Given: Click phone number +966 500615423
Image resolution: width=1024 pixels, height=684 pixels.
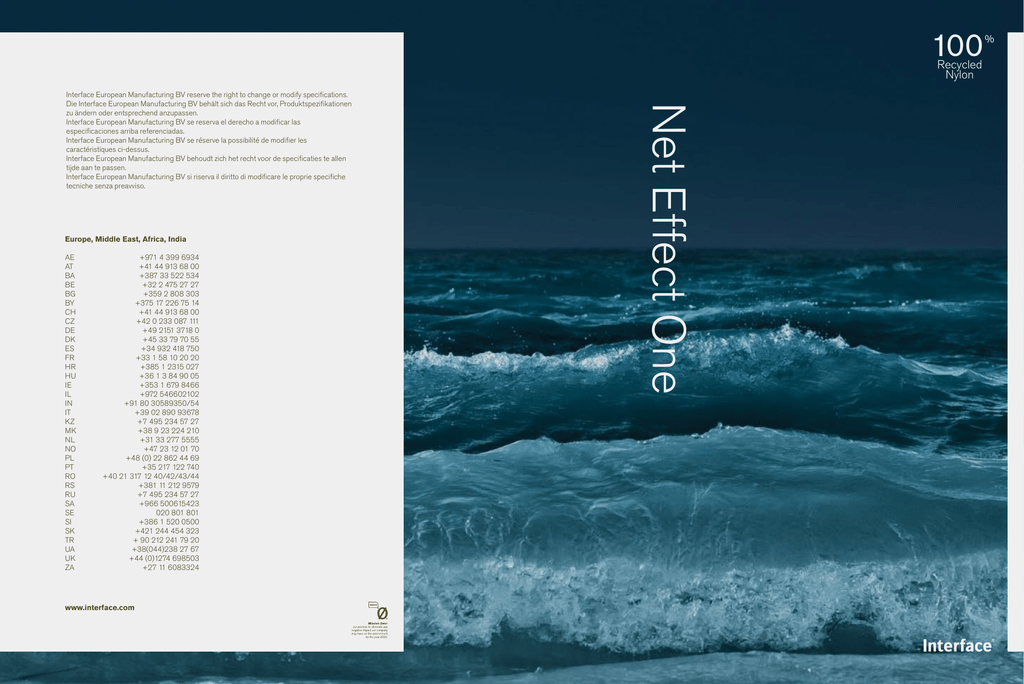Looking at the screenshot, I should tap(169, 504).
